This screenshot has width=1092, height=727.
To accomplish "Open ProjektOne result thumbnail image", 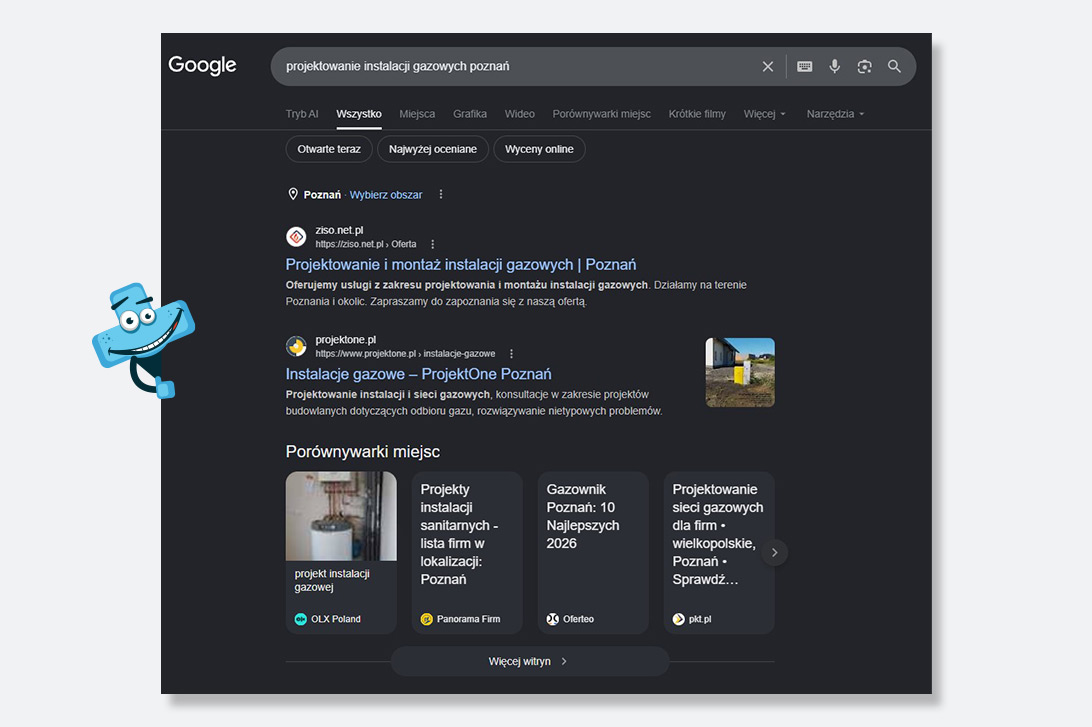I will coord(740,373).
